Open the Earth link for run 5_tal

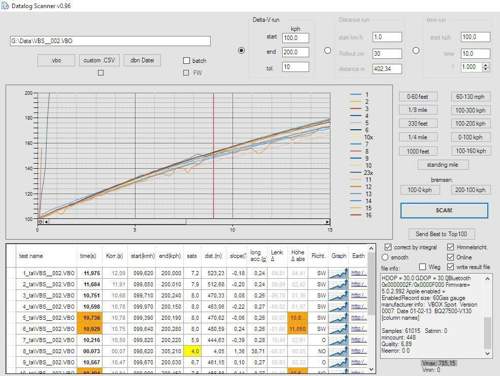[x=358, y=318]
